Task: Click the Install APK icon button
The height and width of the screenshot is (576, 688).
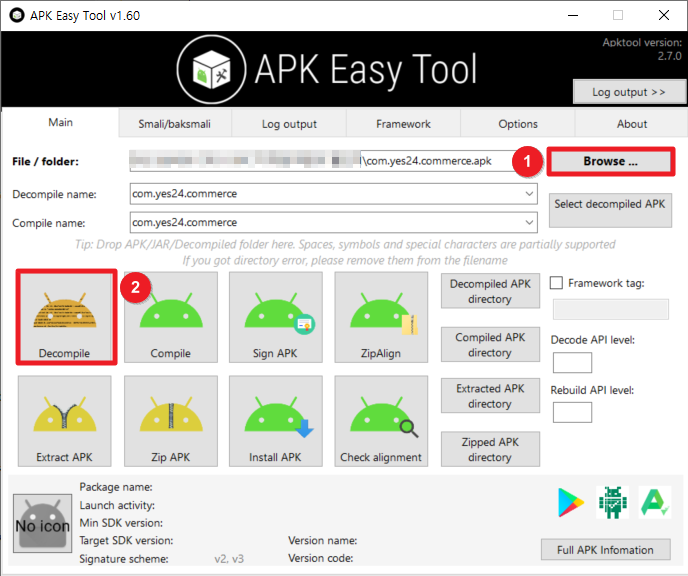Action: (x=276, y=421)
